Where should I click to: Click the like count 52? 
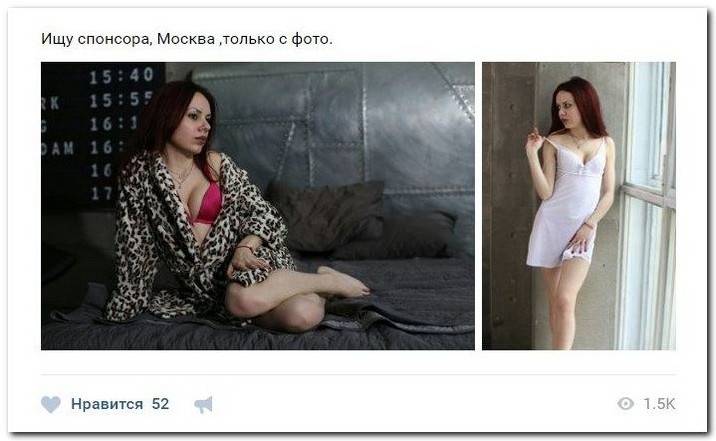(x=160, y=404)
